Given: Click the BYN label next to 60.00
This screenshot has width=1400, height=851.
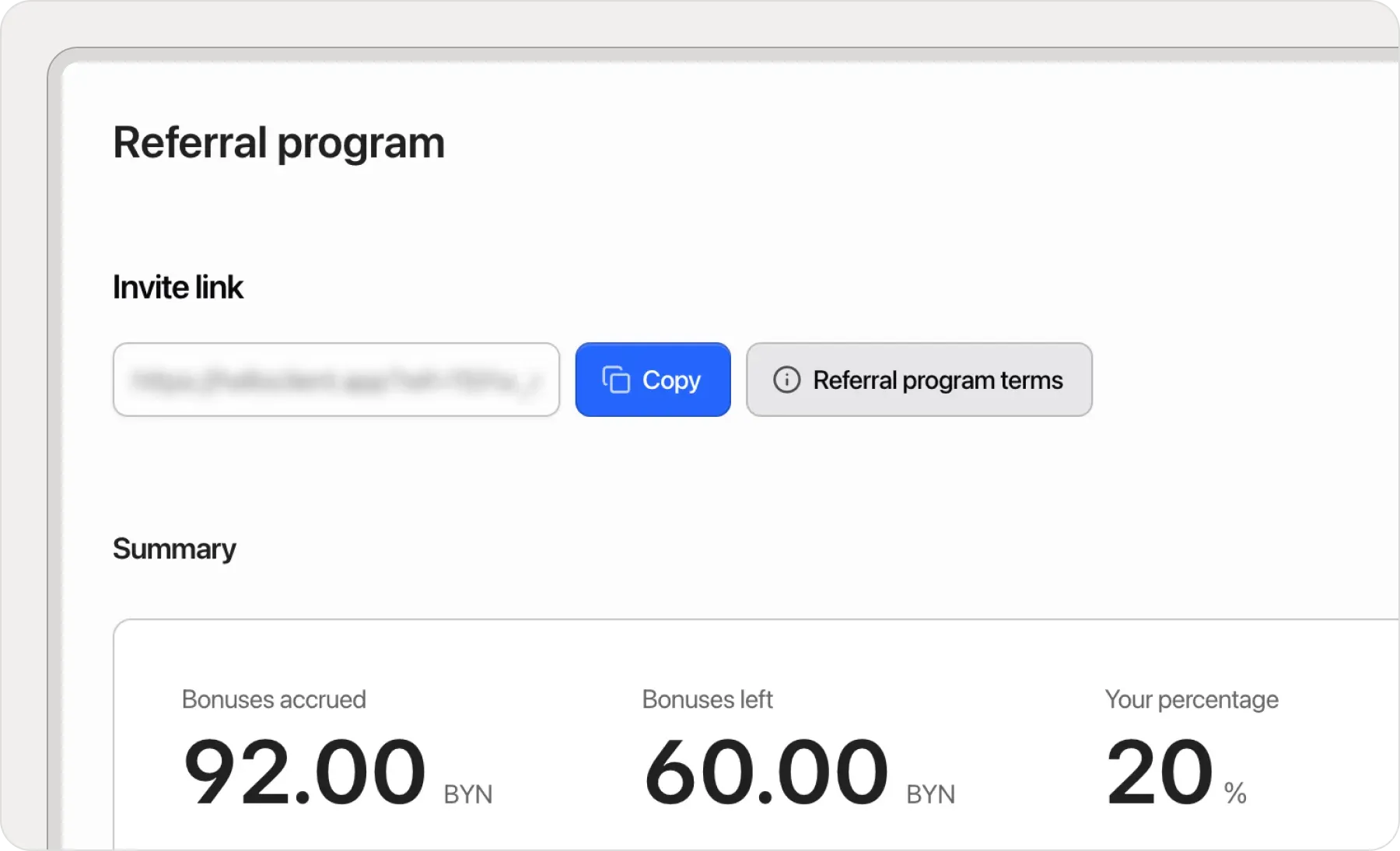Looking at the screenshot, I should tap(929, 793).
